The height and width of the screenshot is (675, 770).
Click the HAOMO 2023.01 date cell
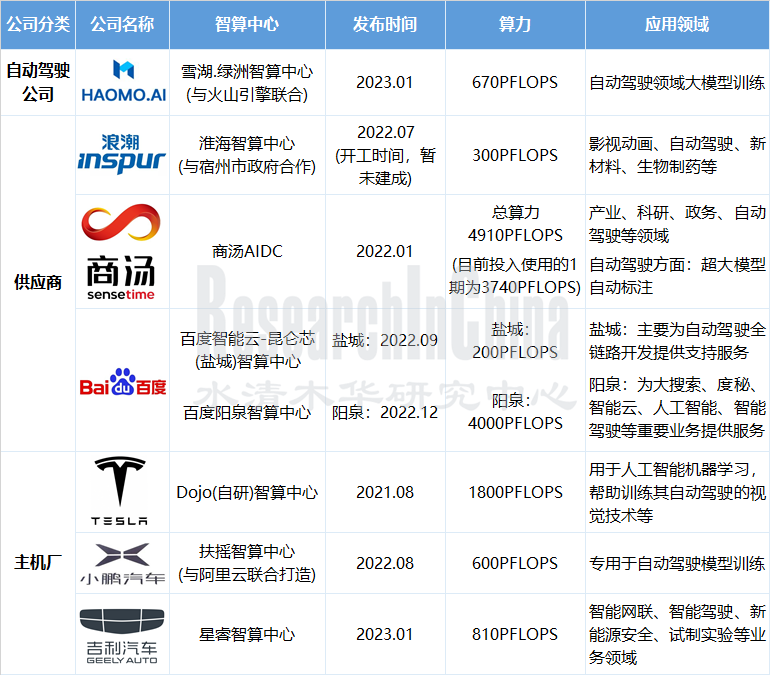pos(385,82)
